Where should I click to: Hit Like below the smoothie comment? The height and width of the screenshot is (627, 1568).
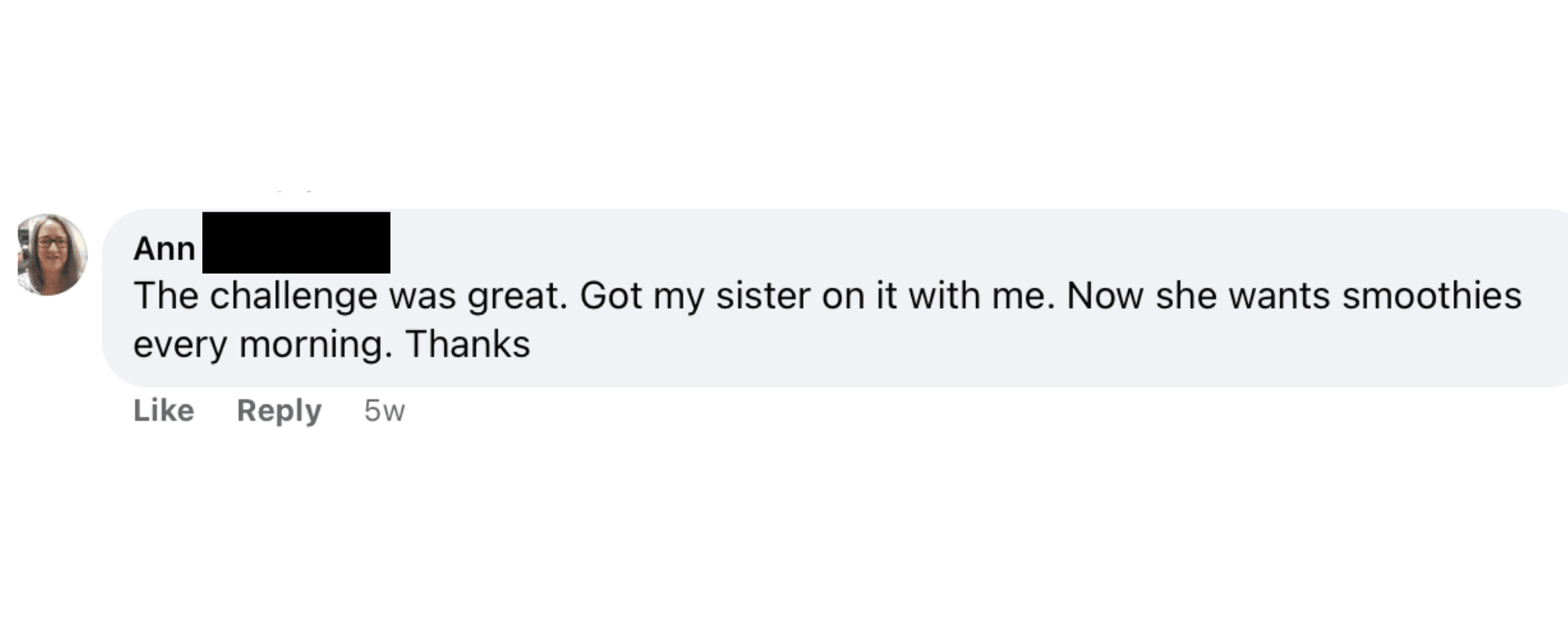(x=164, y=410)
